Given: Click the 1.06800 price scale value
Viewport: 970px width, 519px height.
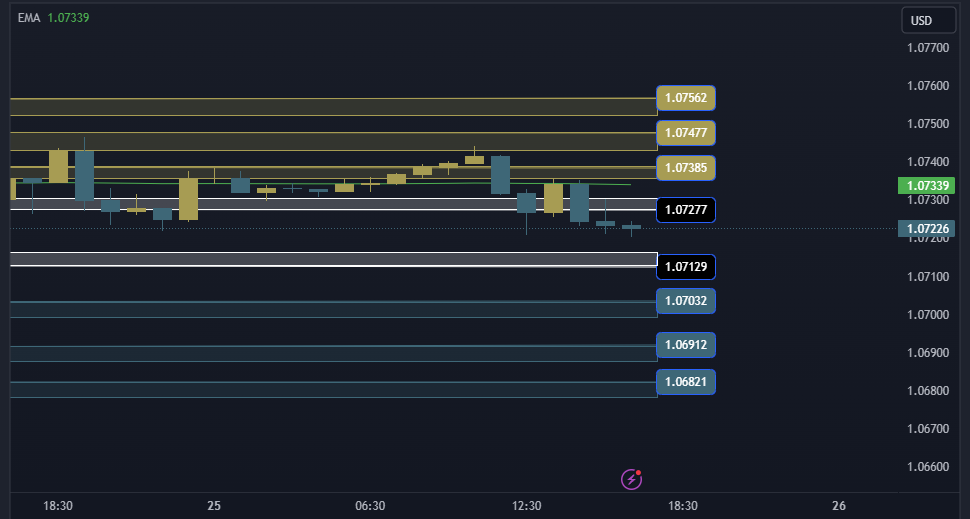Looking at the screenshot, I should [928, 390].
